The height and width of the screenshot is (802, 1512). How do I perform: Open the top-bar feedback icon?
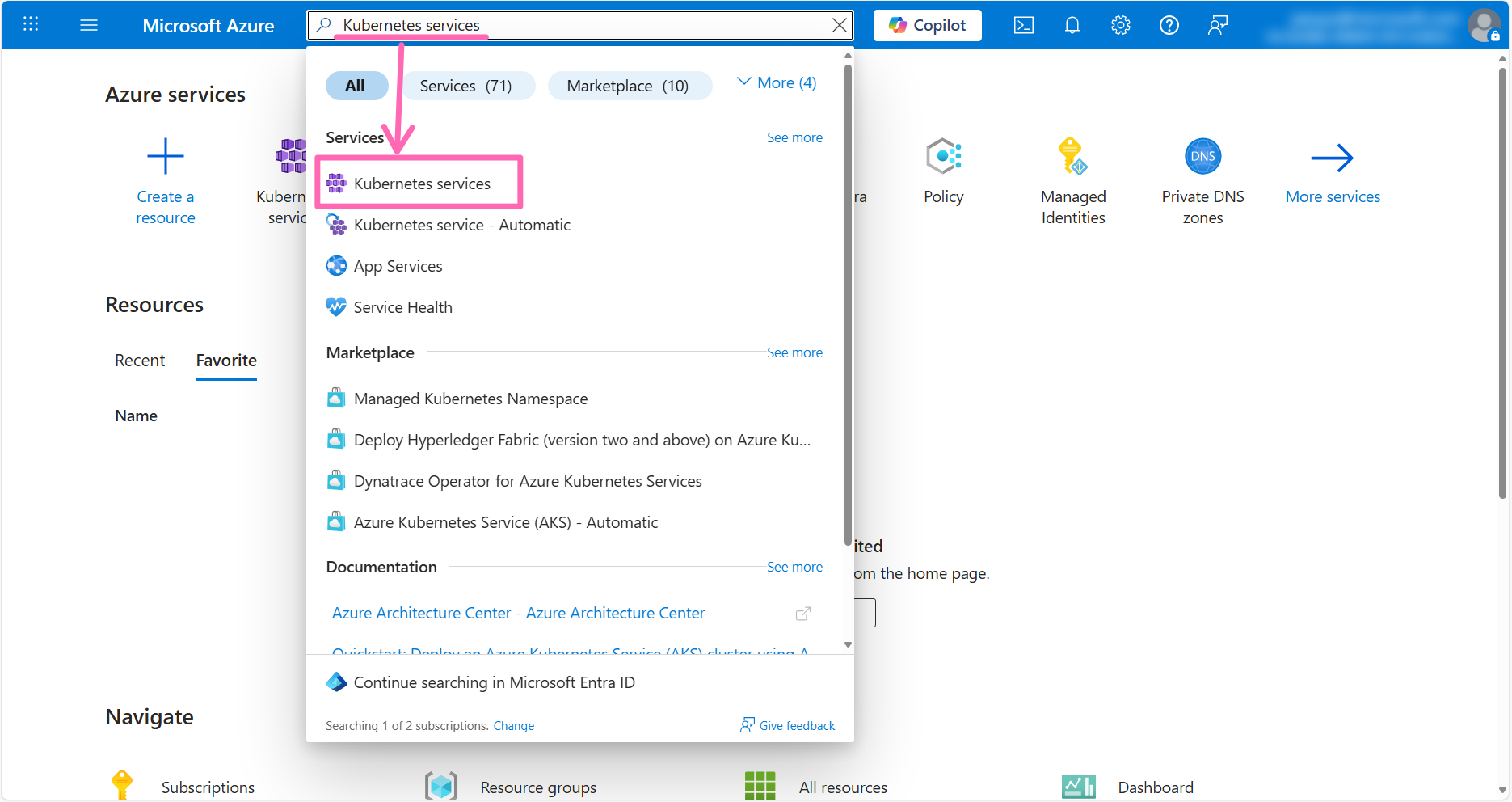[x=1217, y=26]
